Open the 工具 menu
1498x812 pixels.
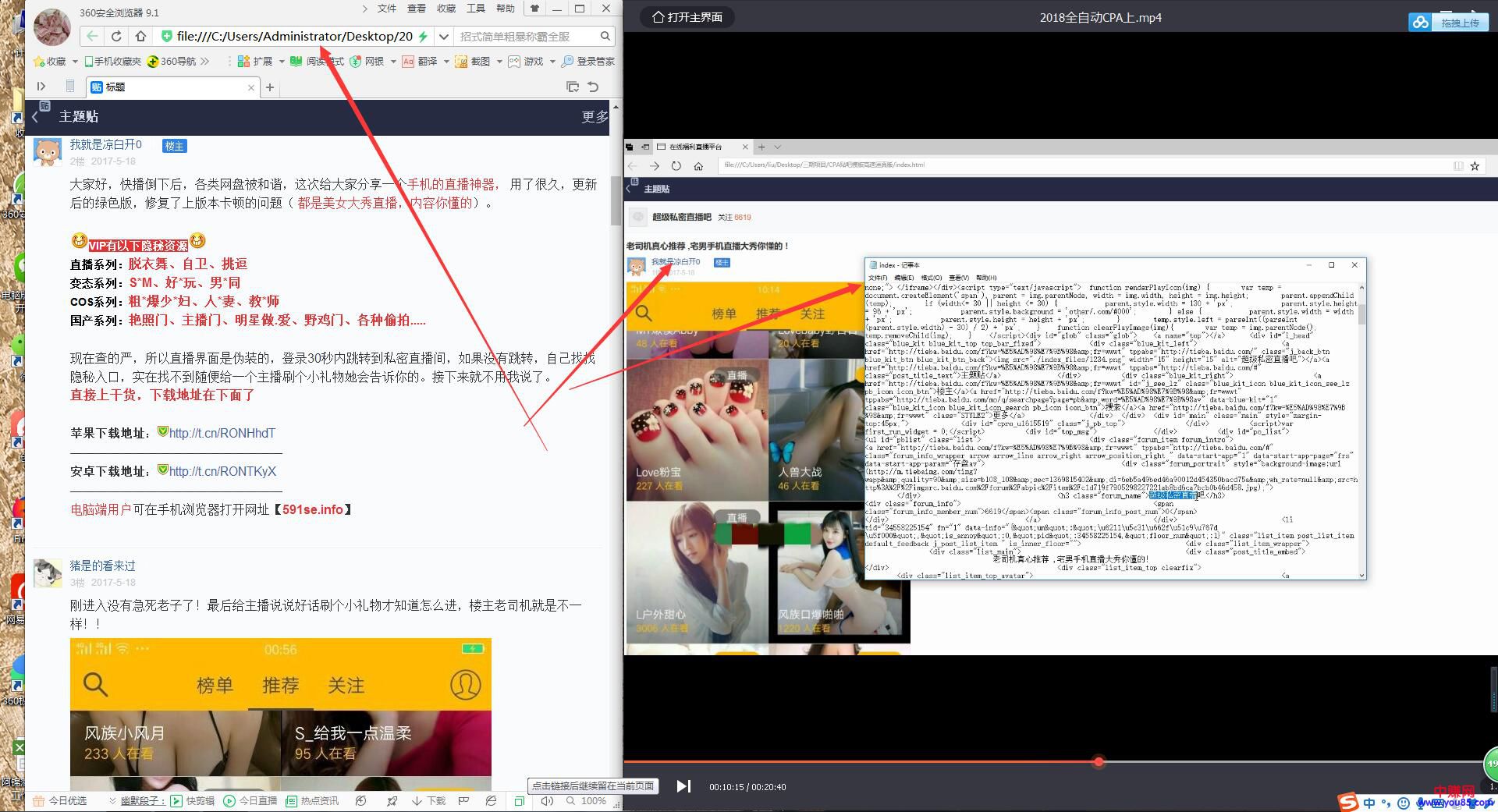(x=476, y=9)
